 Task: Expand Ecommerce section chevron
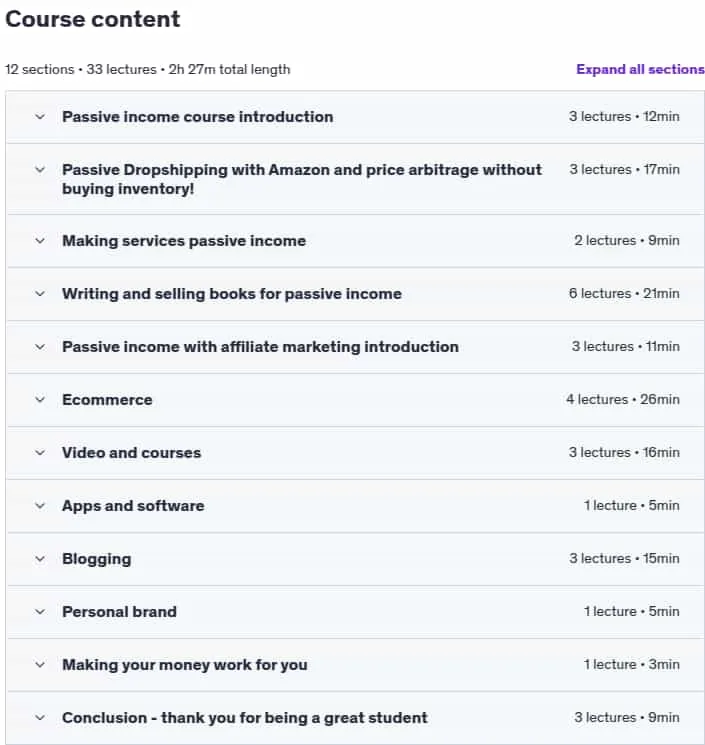[x=40, y=400]
